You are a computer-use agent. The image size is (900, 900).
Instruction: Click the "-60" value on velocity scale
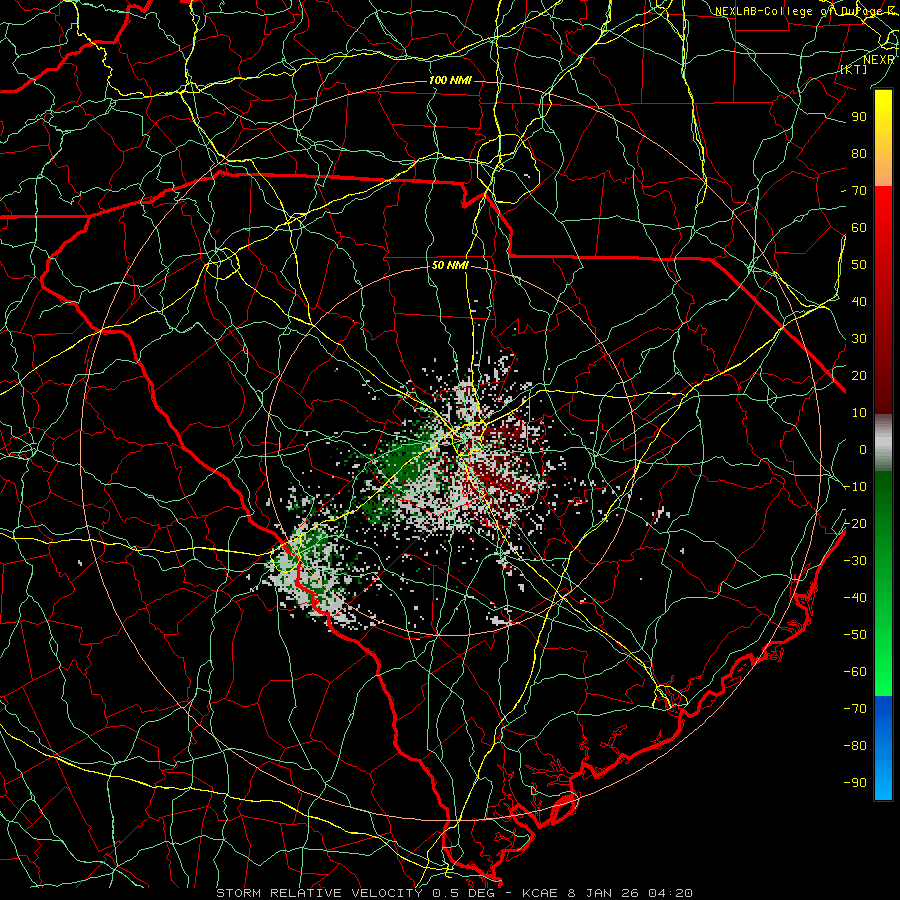click(x=855, y=672)
